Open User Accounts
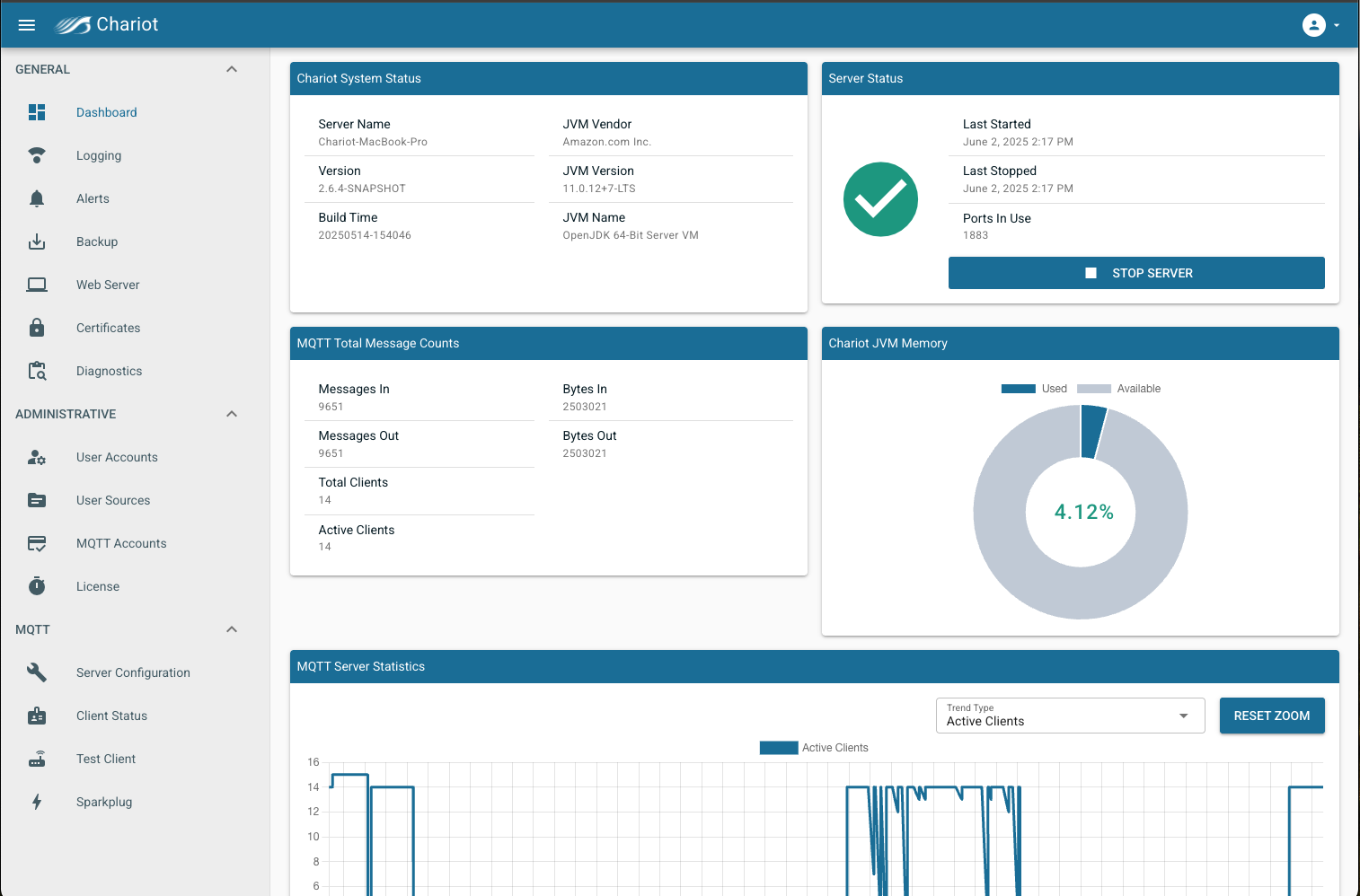 click(117, 457)
